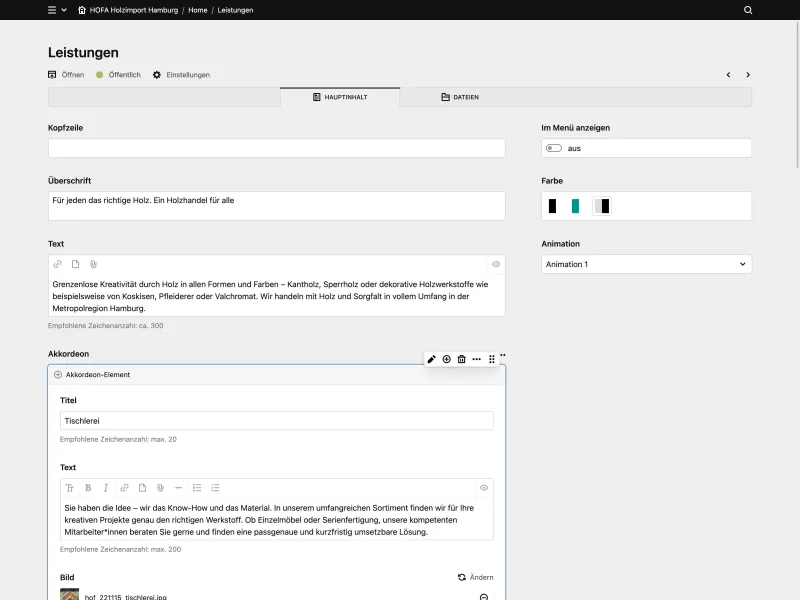Image resolution: width=800 pixels, height=600 pixels.
Task: Insert a link using the link icon
Action: 125,488
